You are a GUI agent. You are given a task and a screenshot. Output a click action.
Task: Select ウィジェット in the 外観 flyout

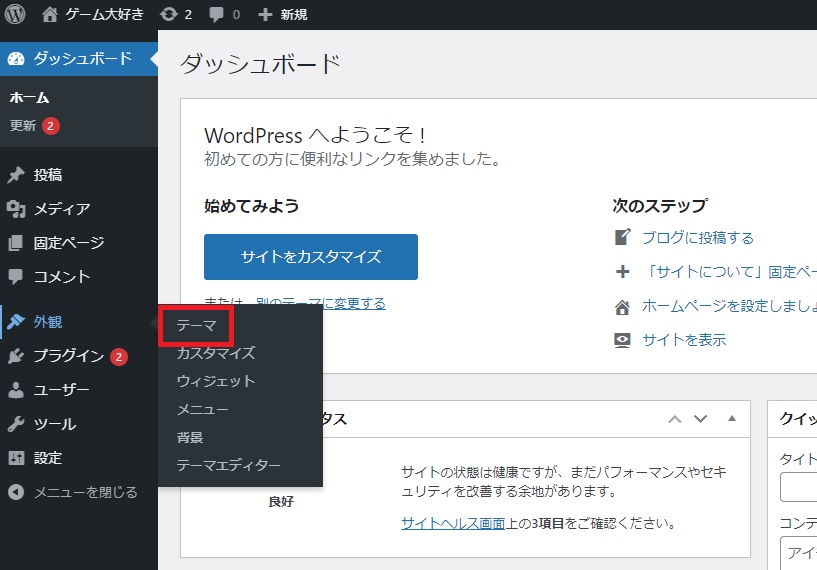(x=216, y=381)
